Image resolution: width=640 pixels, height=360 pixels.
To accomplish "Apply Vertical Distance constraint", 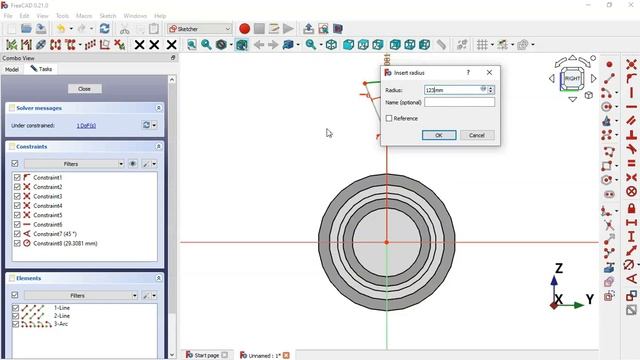I will (631, 236).
